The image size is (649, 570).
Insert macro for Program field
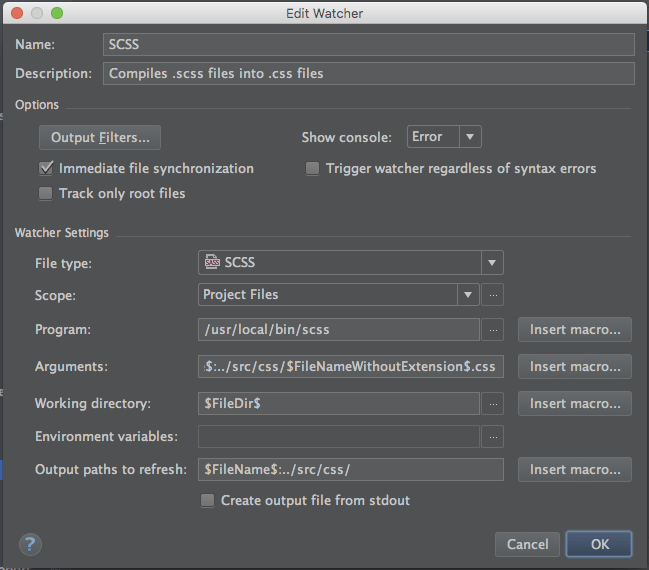[x=574, y=330]
